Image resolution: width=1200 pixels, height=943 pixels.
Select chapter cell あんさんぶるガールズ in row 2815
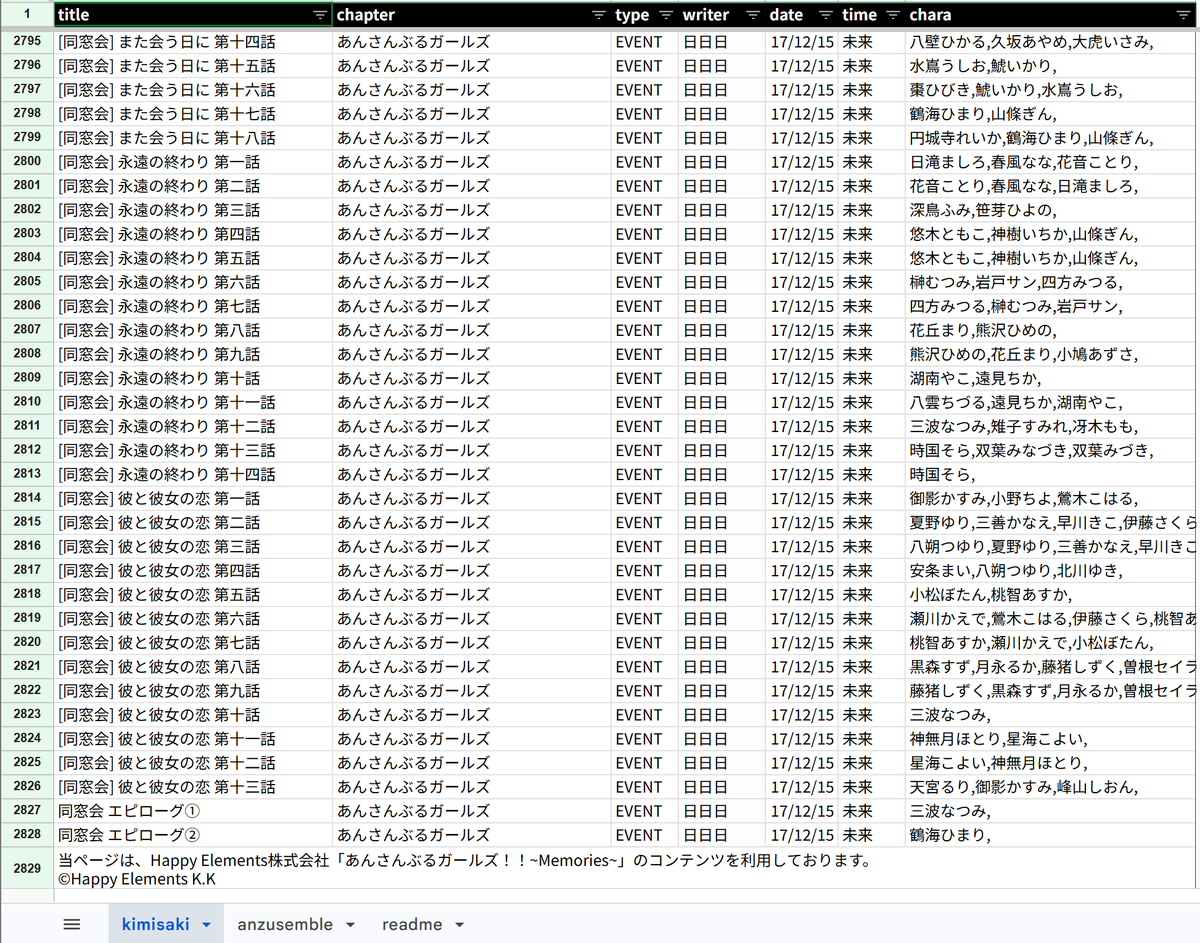[x=471, y=522]
